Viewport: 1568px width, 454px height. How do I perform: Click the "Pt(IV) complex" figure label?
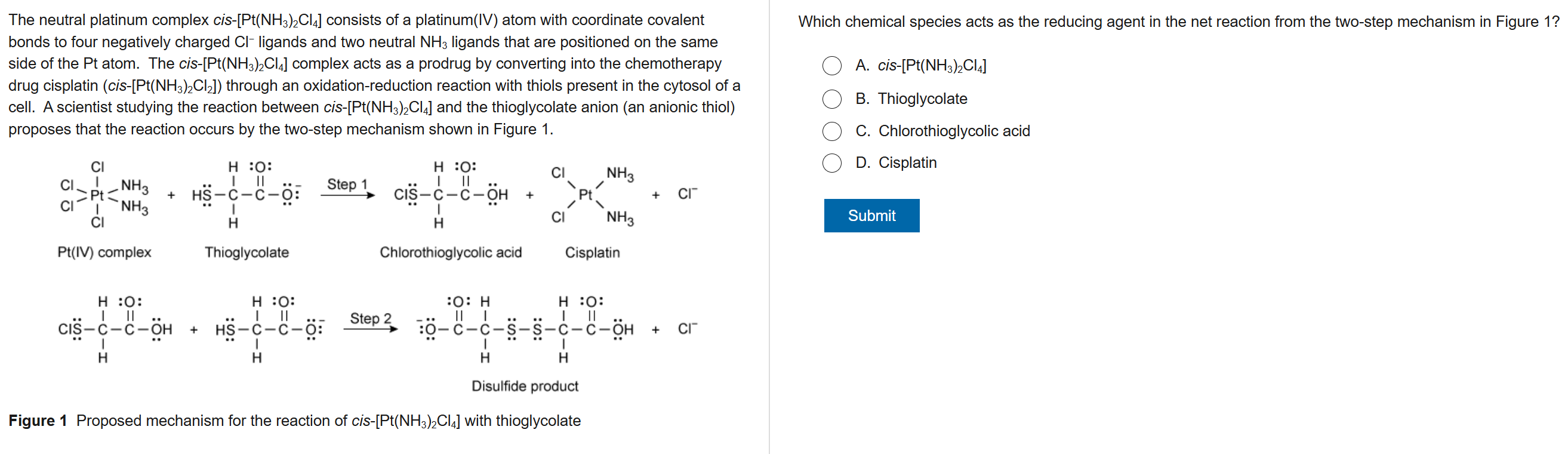click(104, 252)
